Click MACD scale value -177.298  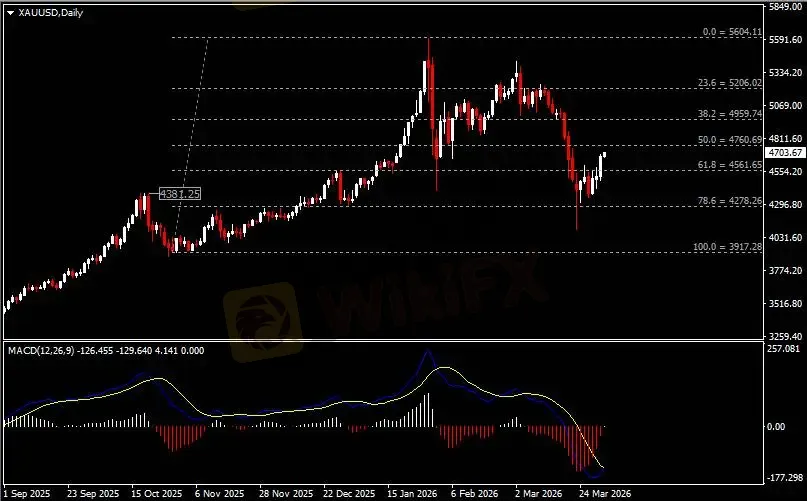[785, 478]
